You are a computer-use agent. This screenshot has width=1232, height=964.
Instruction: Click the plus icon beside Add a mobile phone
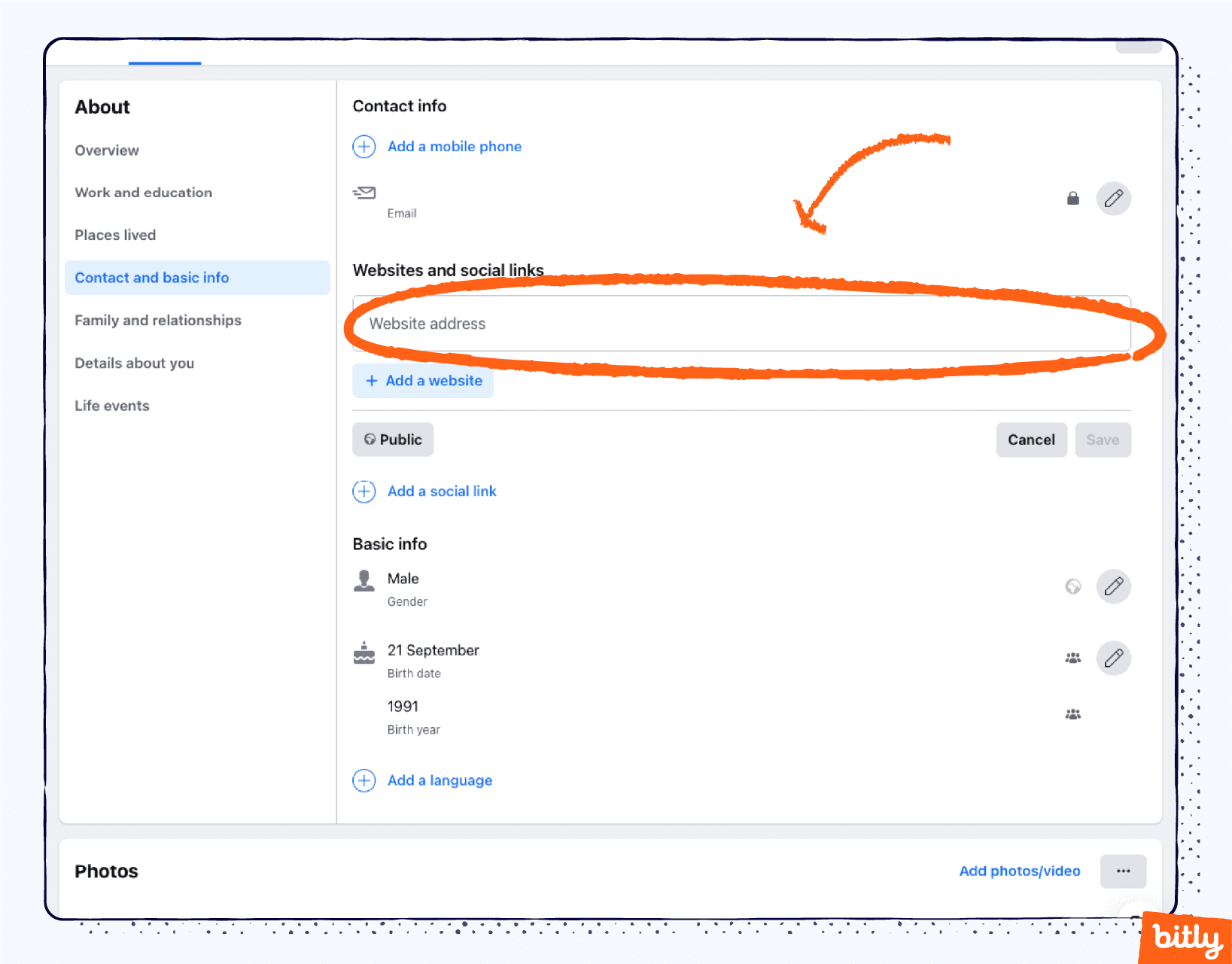coord(364,146)
